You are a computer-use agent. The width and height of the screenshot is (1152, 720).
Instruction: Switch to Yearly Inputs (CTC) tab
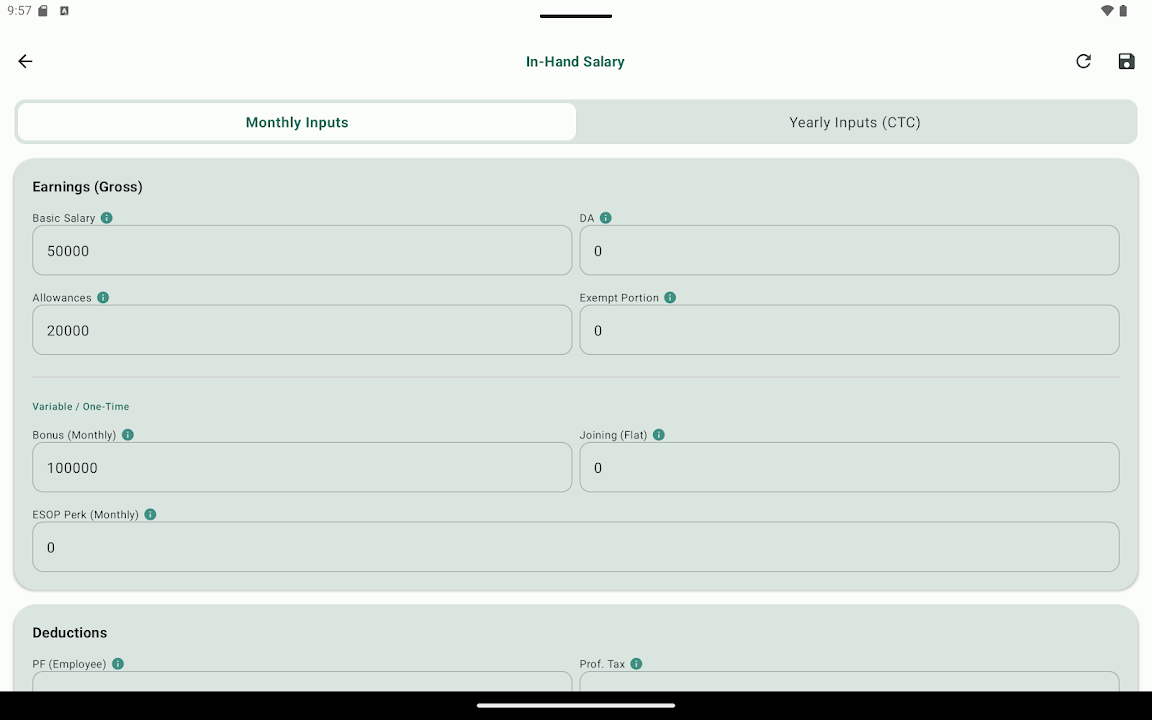coord(855,122)
